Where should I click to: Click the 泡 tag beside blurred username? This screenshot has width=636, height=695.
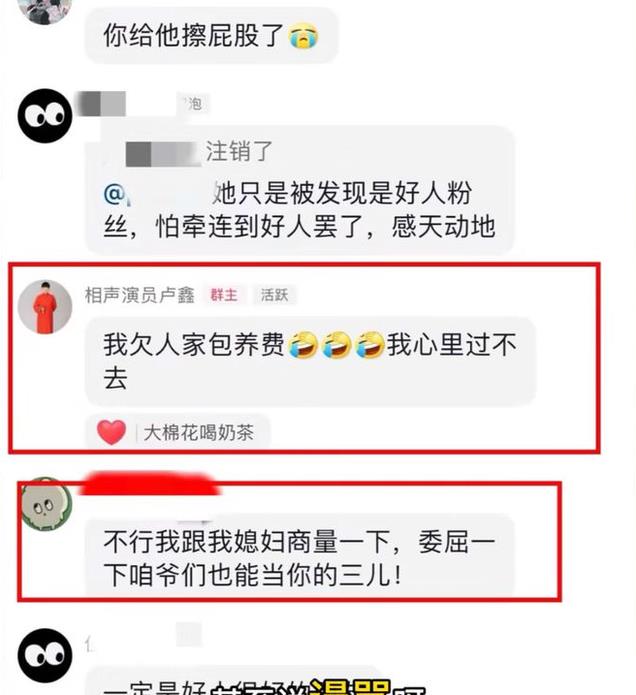pyautogui.click(x=194, y=104)
